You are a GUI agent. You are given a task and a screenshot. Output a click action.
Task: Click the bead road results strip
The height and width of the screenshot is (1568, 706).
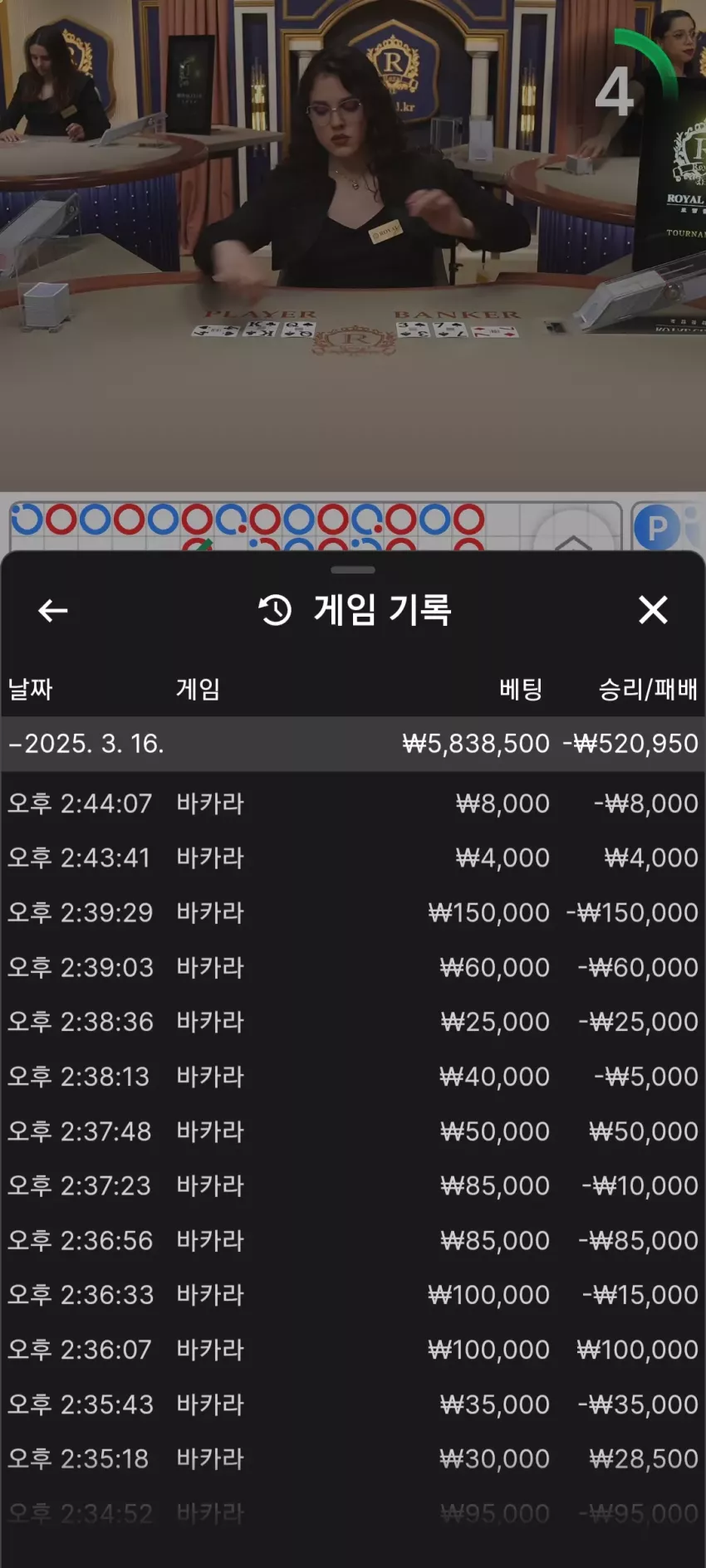click(315, 525)
